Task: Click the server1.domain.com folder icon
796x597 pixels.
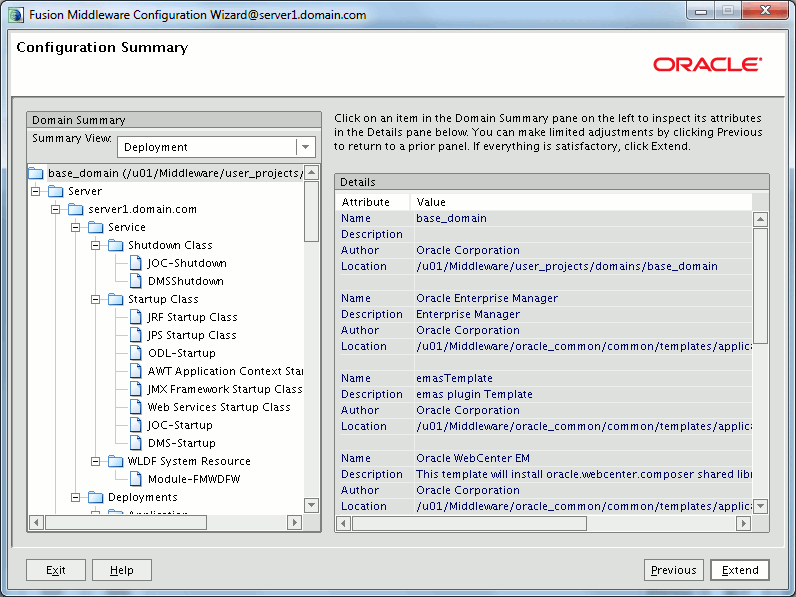Action: pos(76,209)
